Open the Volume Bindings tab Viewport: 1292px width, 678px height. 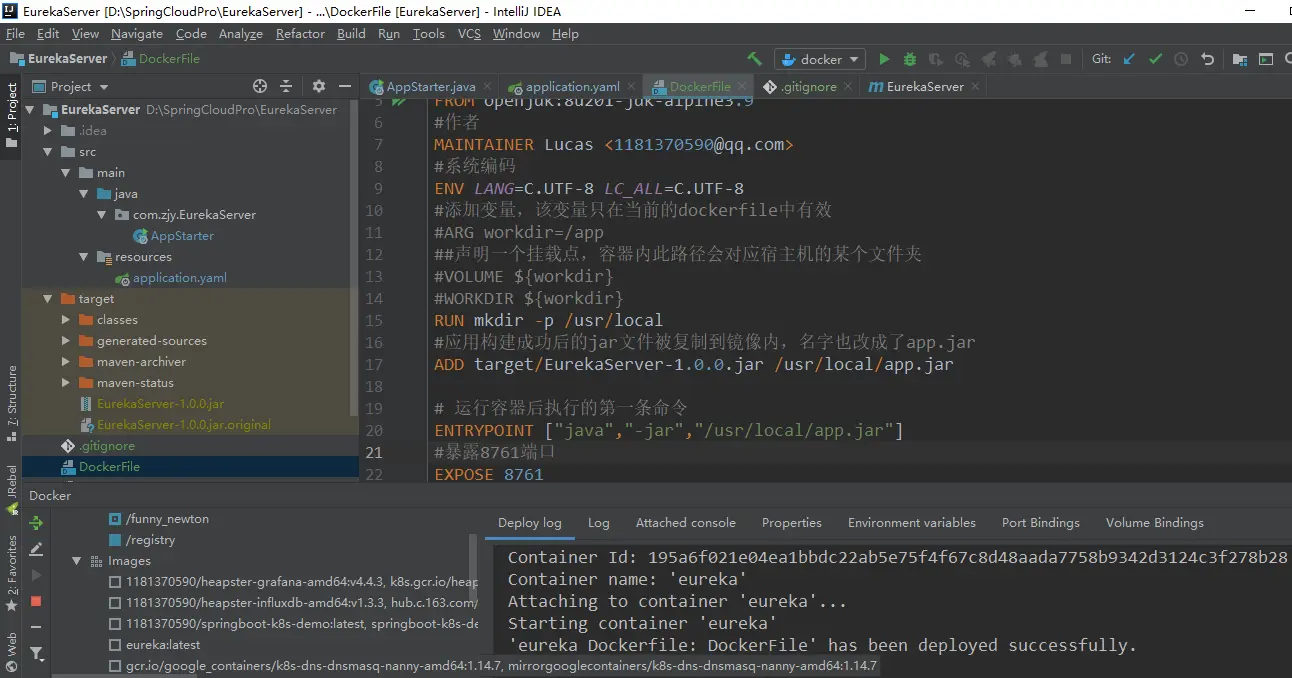click(x=1155, y=523)
